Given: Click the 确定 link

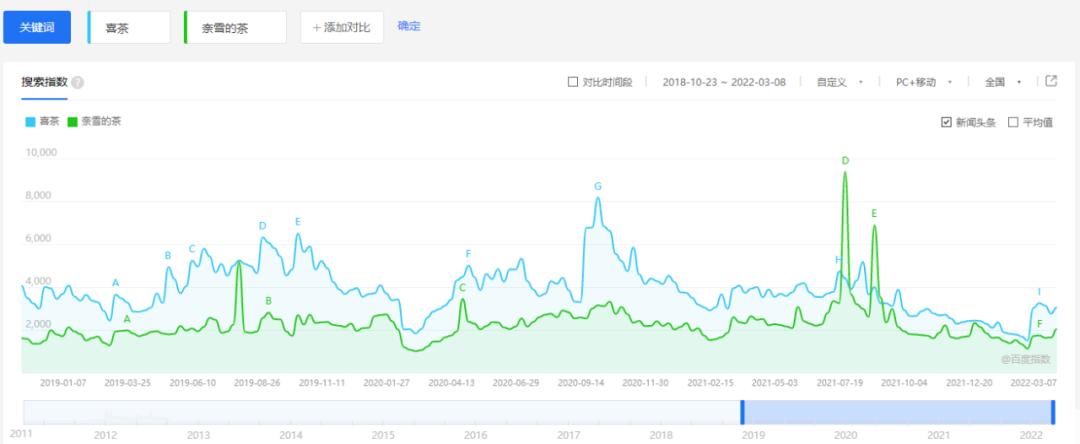Looking at the screenshot, I should 409,26.
